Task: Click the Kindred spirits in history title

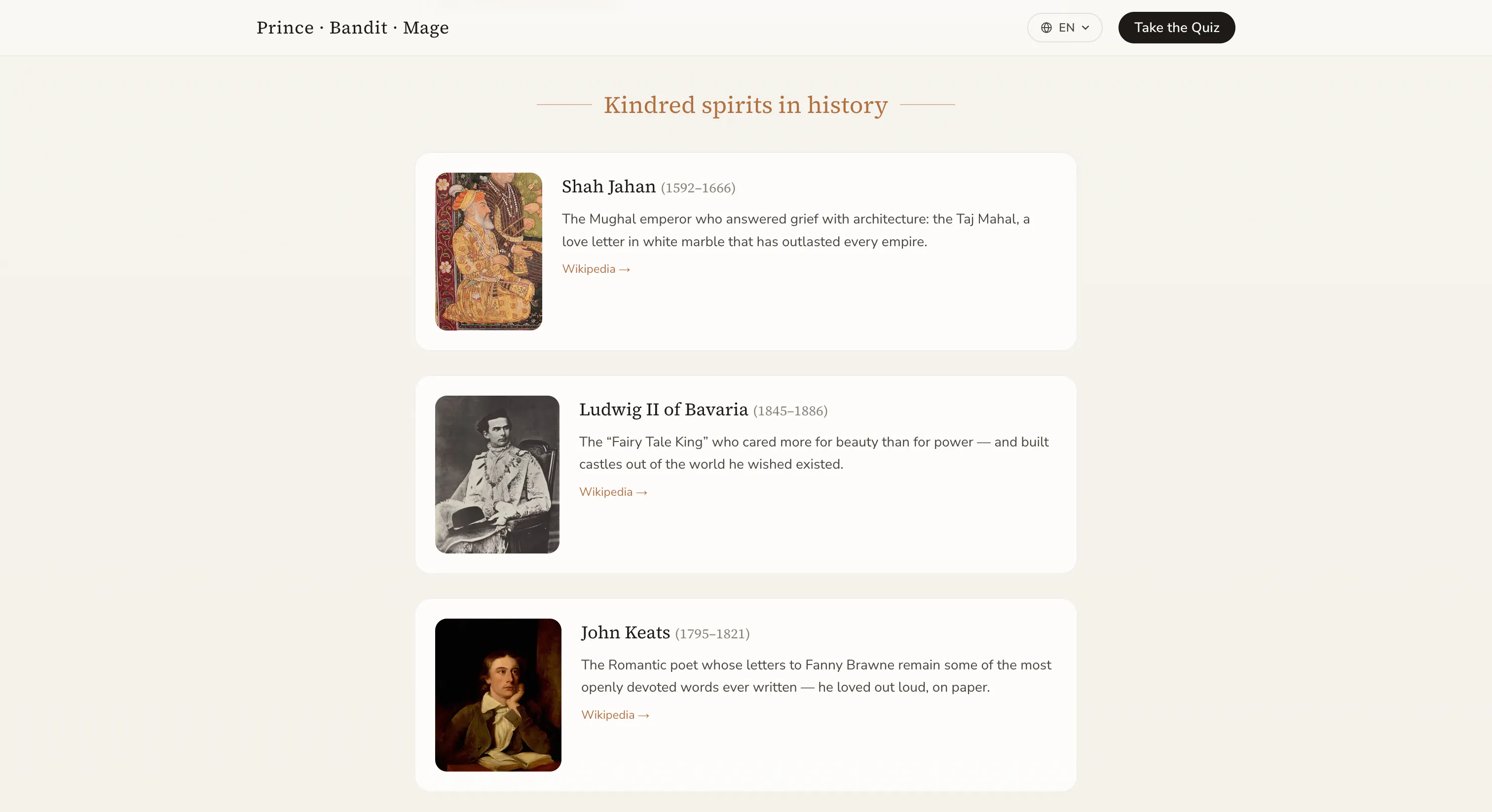Action: pyautogui.click(x=746, y=105)
